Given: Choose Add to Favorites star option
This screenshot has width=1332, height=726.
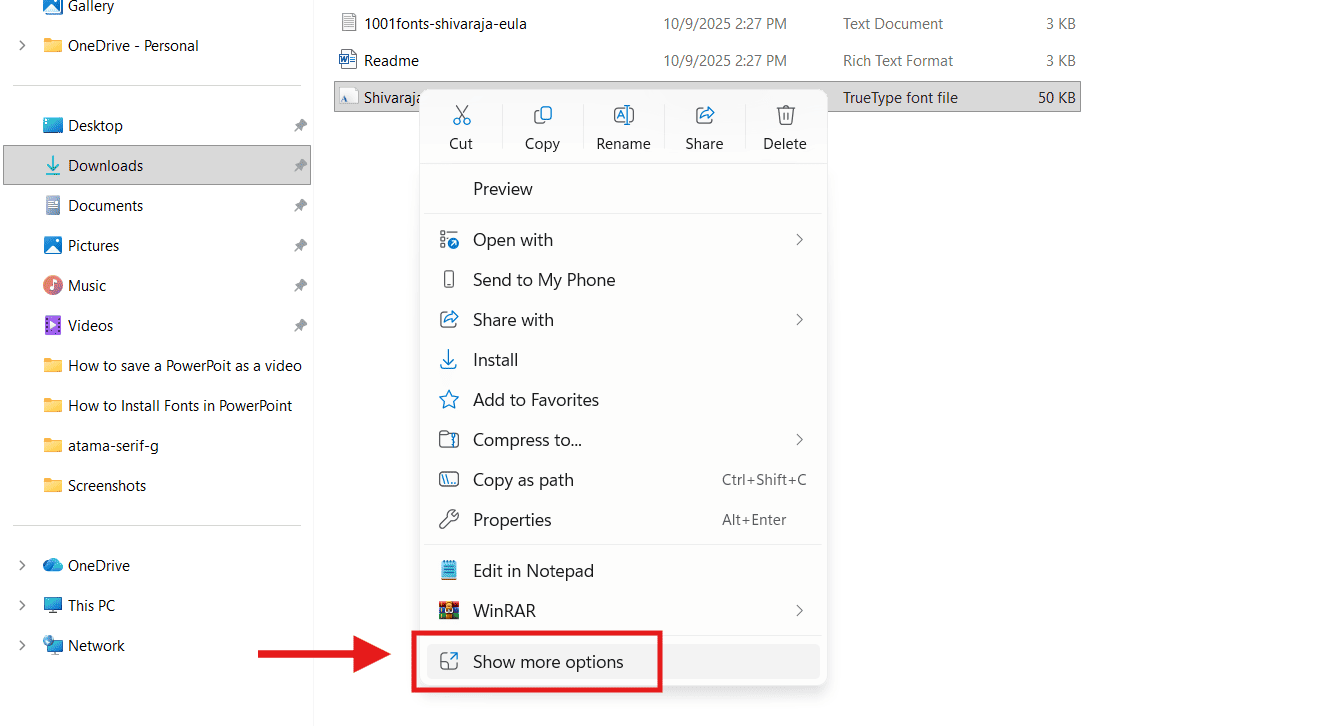Looking at the screenshot, I should point(535,400).
